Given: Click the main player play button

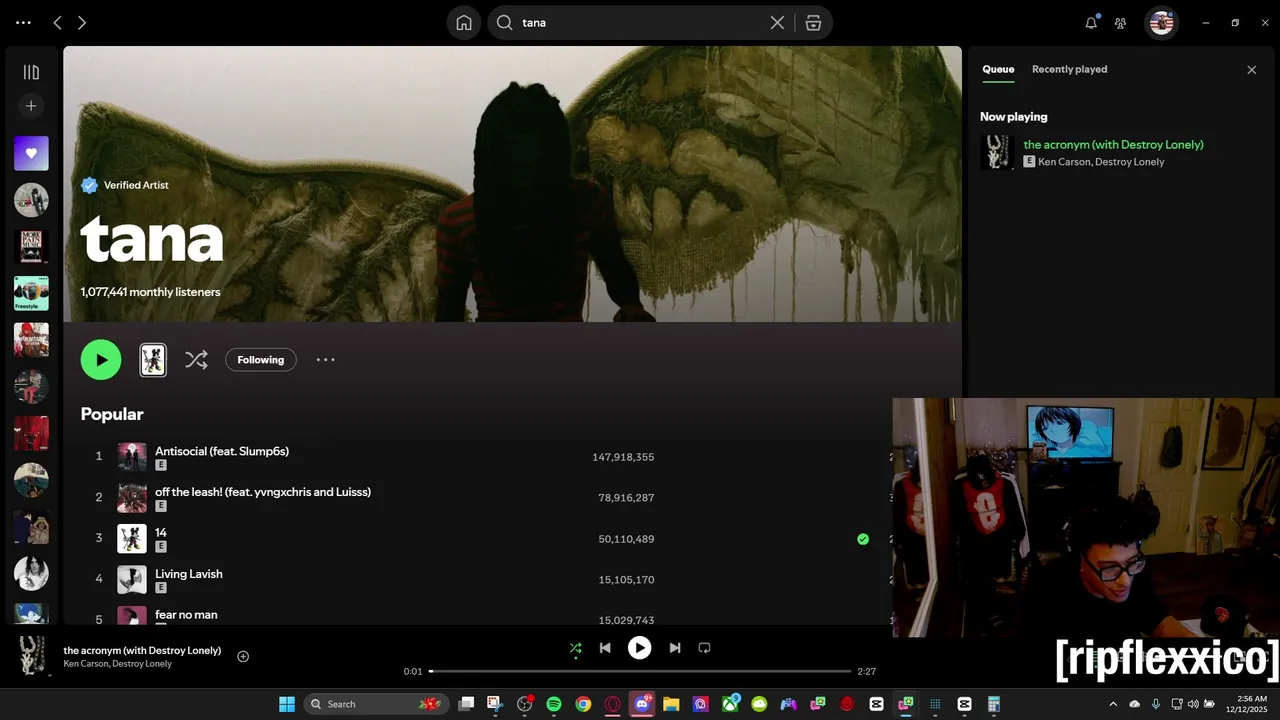Looking at the screenshot, I should (x=639, y=648).
